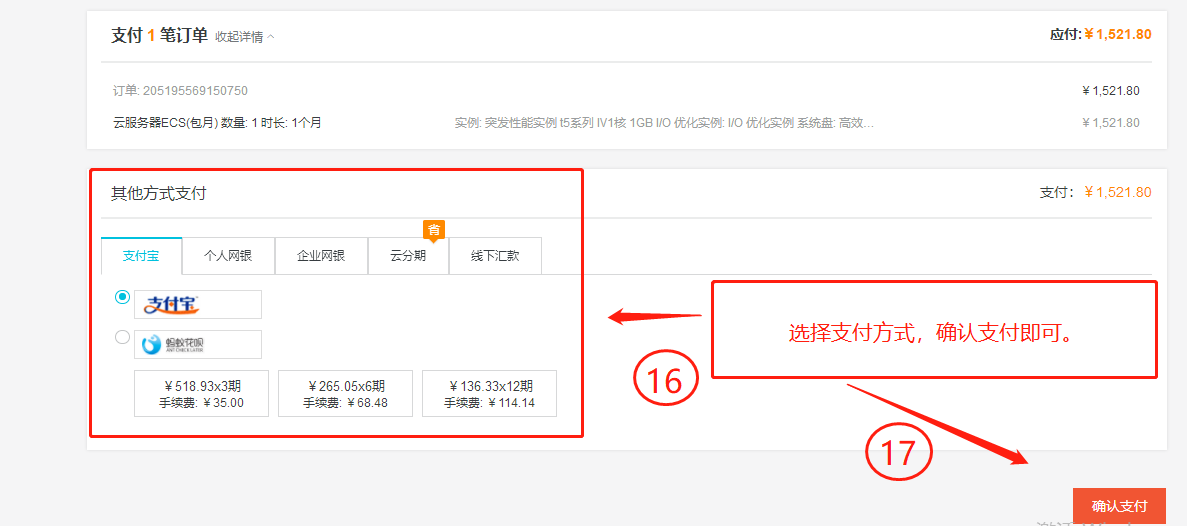The height and width of the screenshot is (526, 1187).
Task: Click the 确认支付 button
Action: coord(1119,506)
